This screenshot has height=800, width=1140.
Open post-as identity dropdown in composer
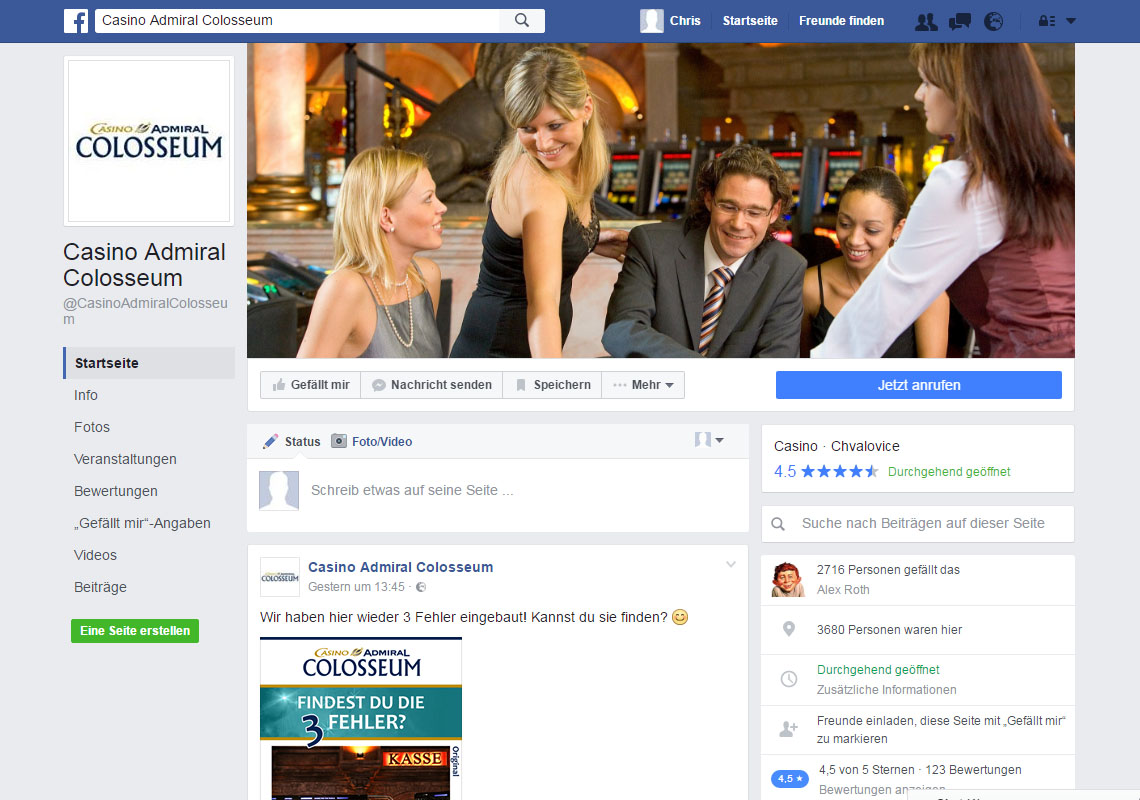[709, 440]
